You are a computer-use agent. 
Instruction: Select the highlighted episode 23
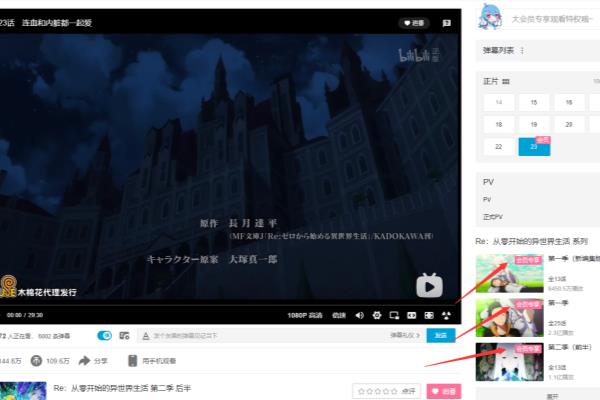534,147
